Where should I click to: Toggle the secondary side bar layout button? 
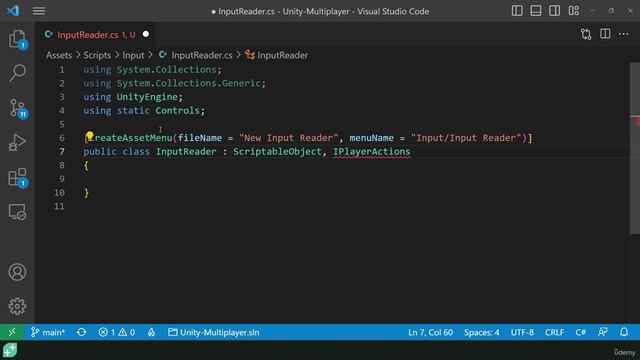[554, 11]
